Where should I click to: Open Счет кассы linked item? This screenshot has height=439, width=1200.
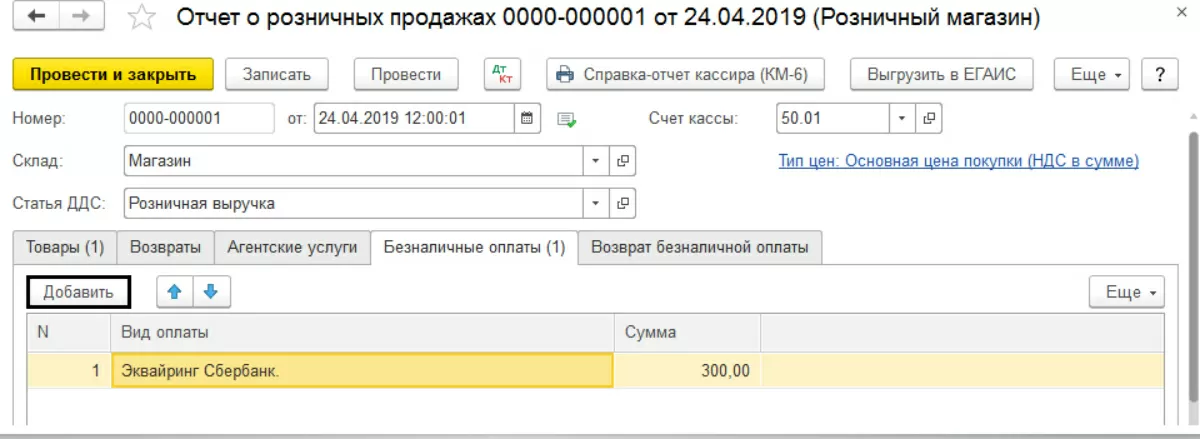[928, 118]
